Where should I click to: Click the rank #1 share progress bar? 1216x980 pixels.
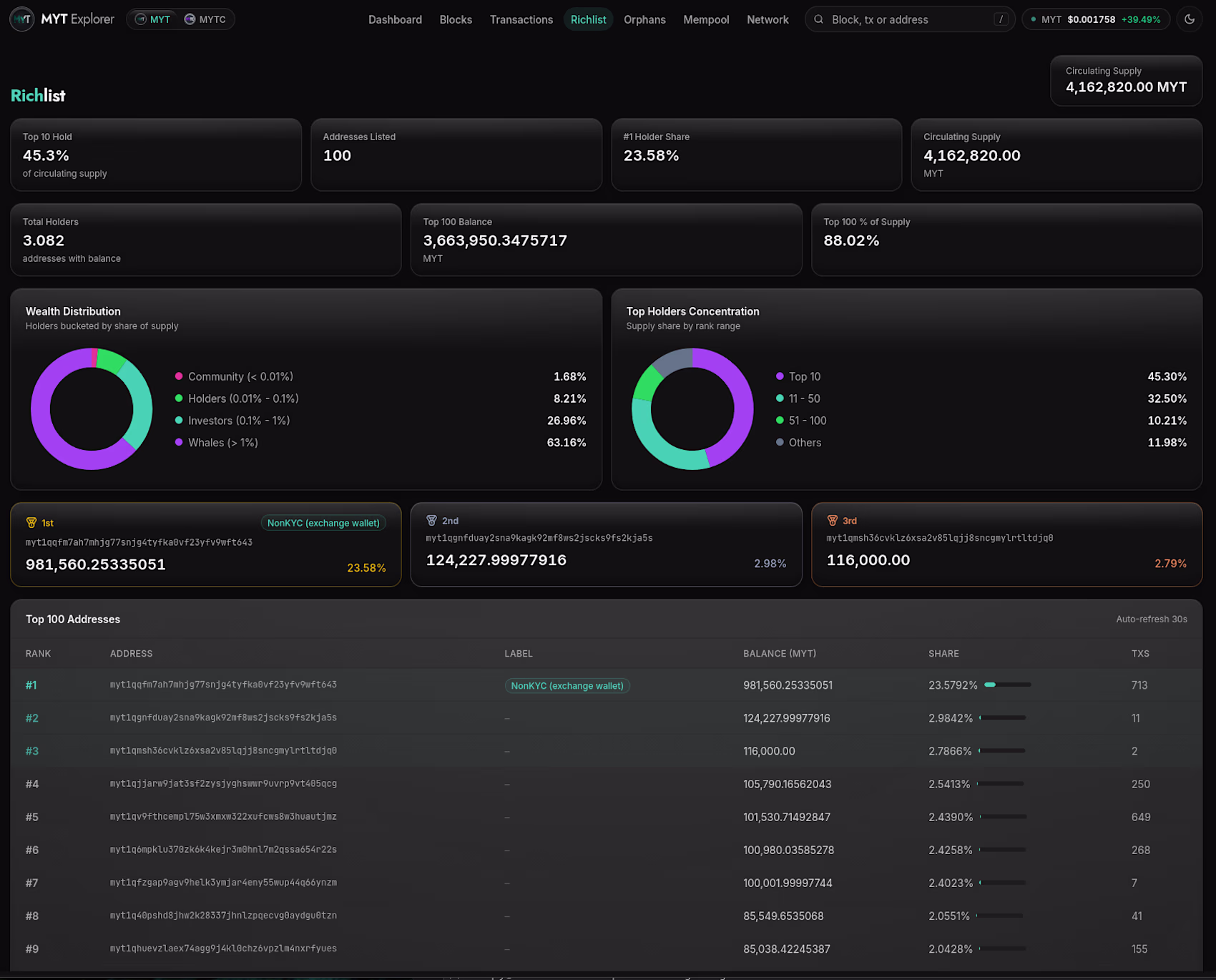click(1008, 685)
